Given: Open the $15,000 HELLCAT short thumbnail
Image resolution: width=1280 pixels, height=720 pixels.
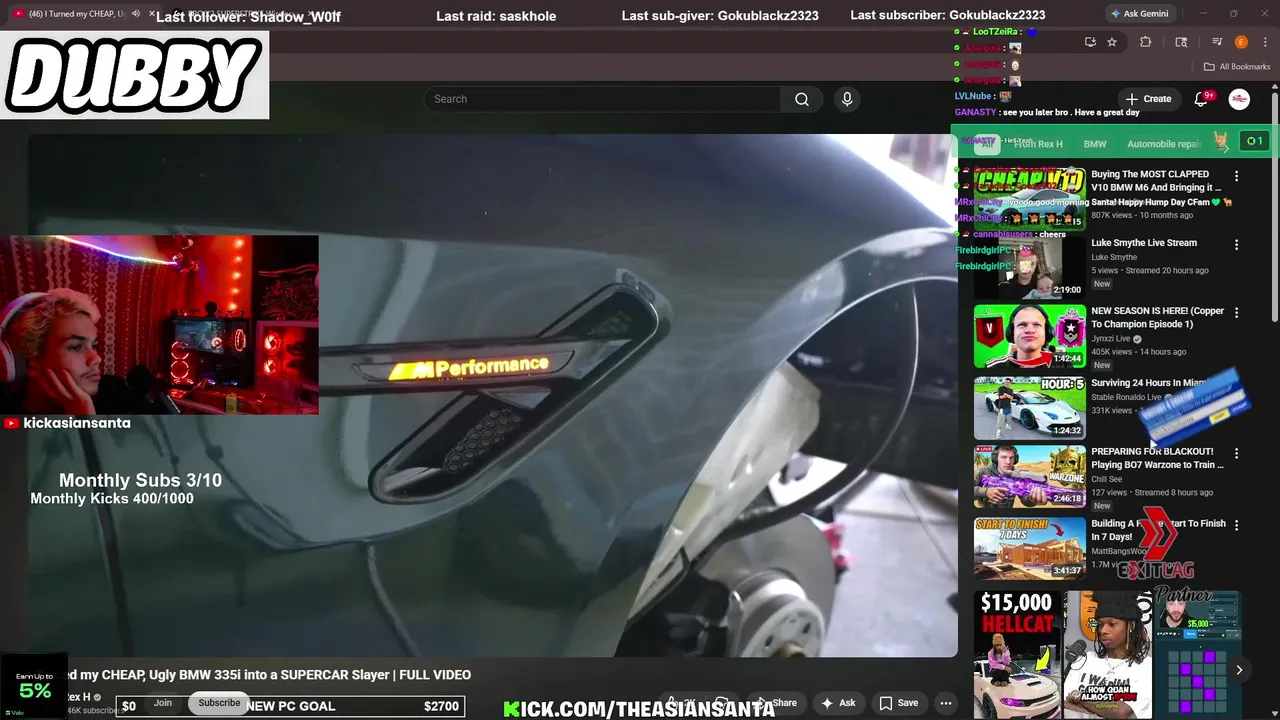Looking at the screenshot, I should point(1016,655).
